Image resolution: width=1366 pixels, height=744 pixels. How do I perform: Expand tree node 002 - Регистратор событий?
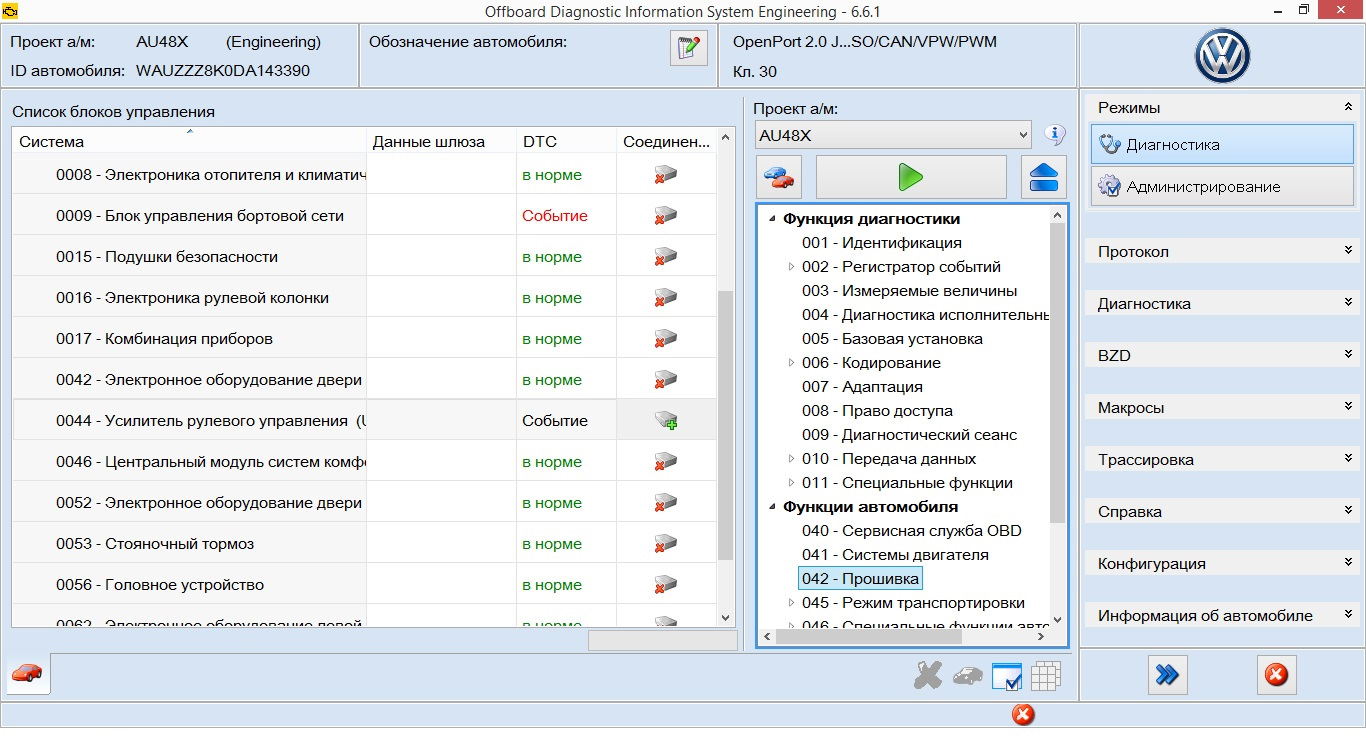coord(791,267)
